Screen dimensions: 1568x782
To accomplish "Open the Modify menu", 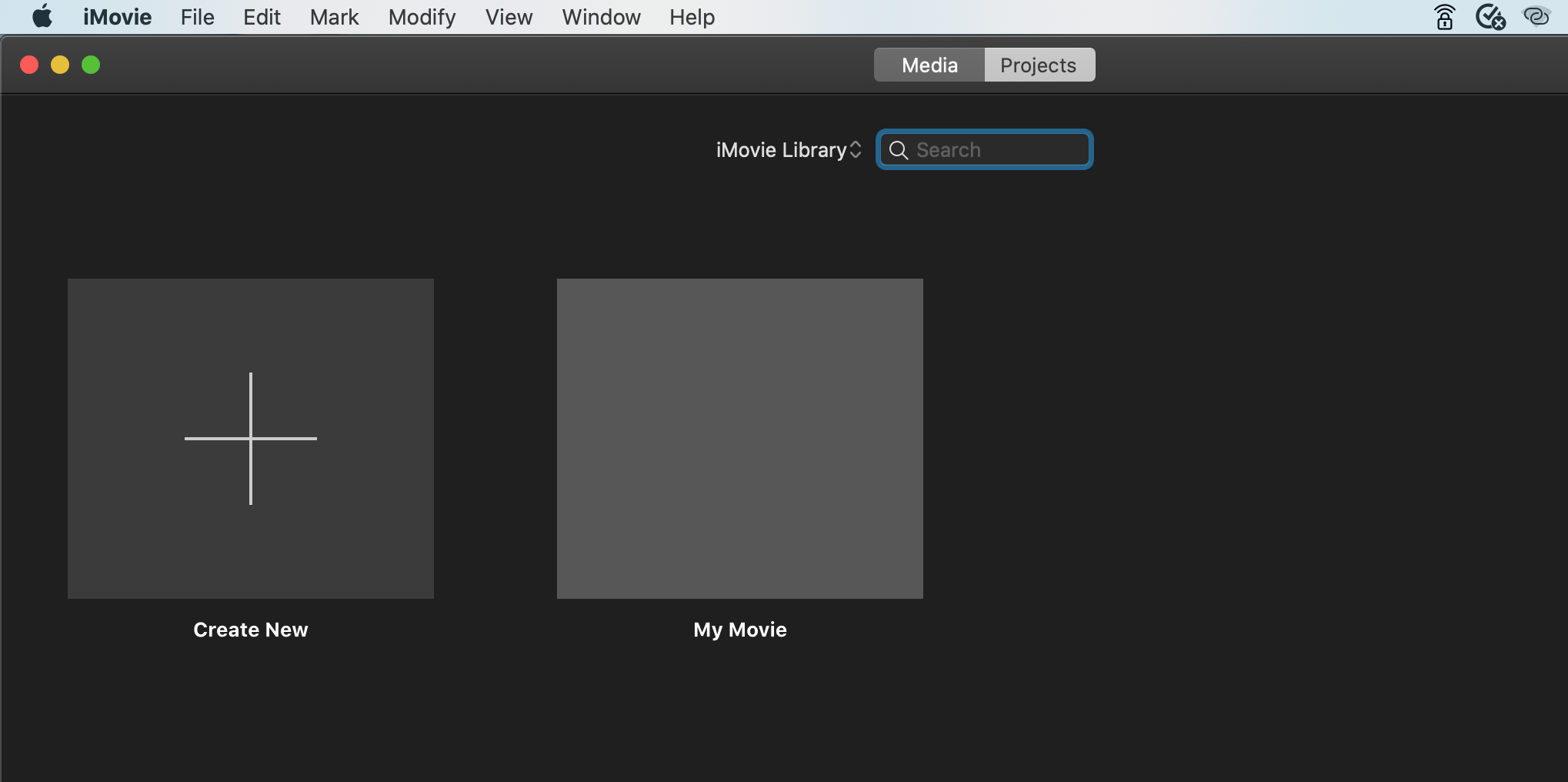I will (x=422, y=17).
